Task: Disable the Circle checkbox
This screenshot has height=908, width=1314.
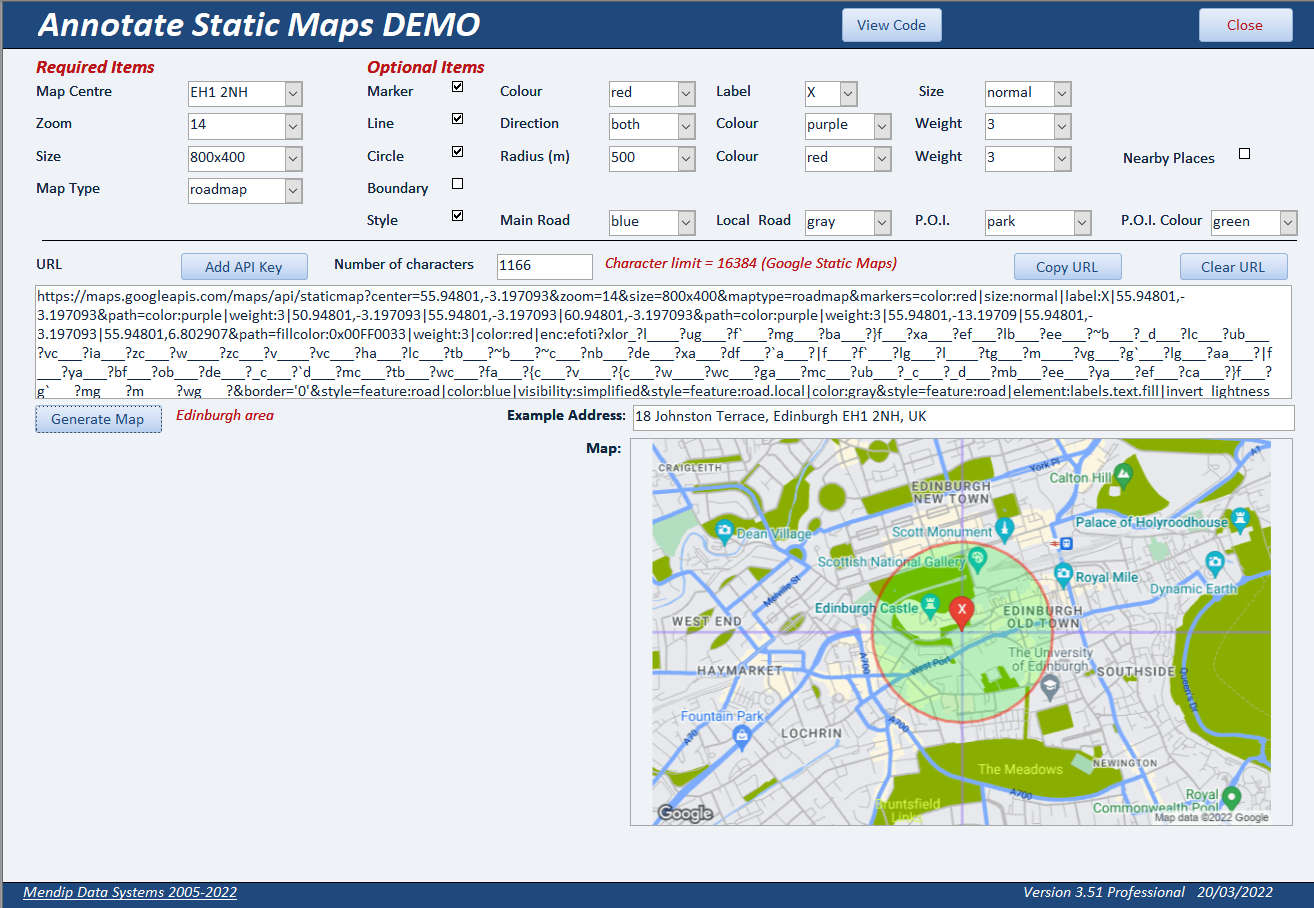Action: (x=458, y=152)
